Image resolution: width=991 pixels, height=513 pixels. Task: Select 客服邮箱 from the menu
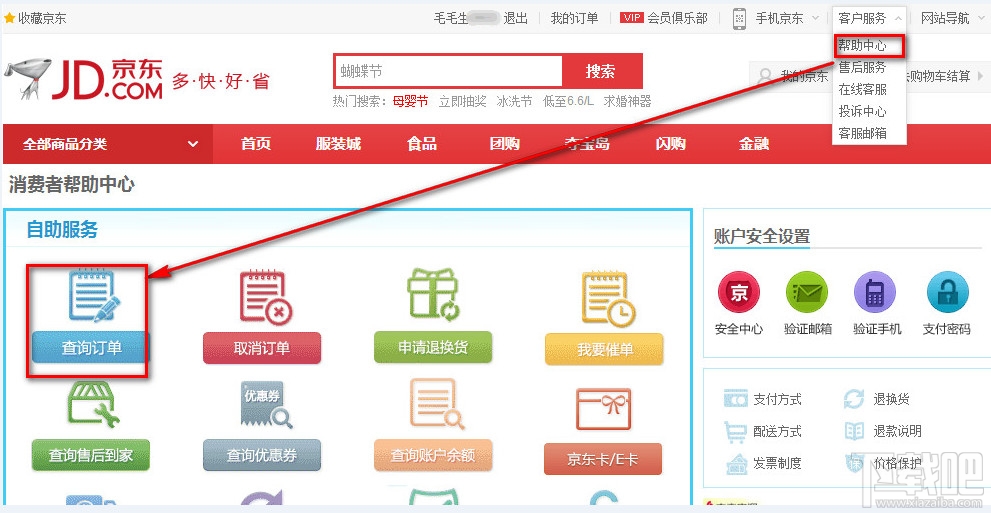click(863, 133)
